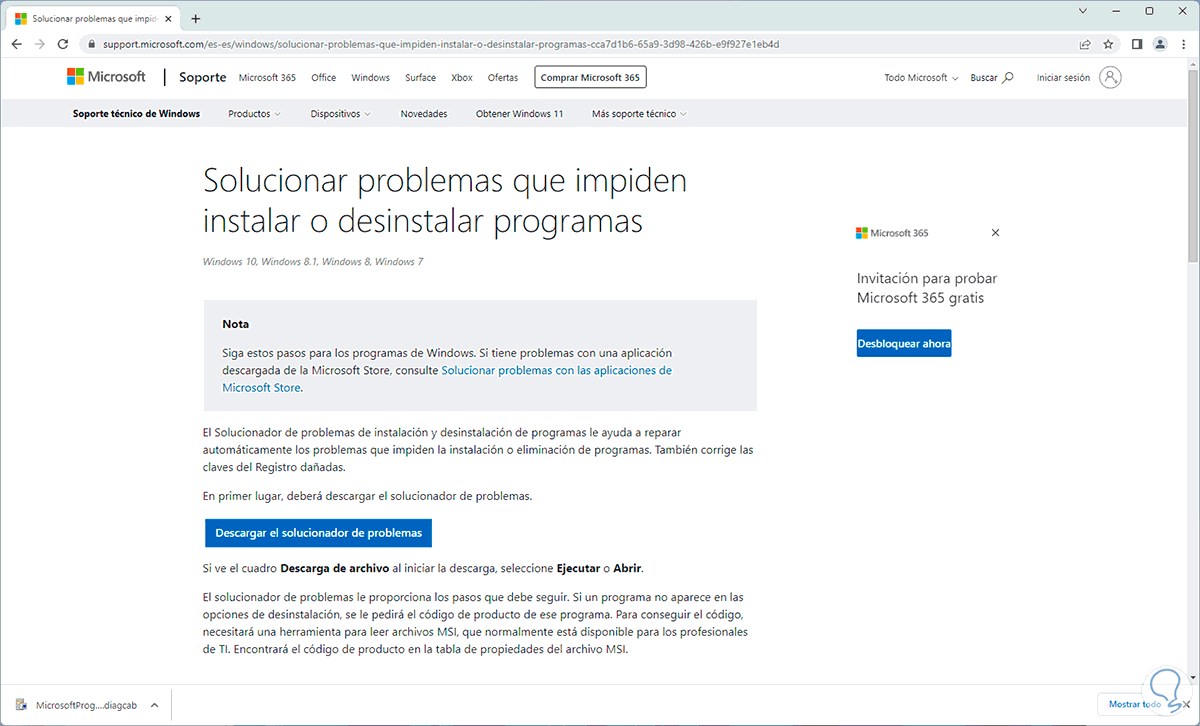Click 'Windows 10, Windows 8.1, Windows 8, Windows 7' text

(313, 262)
